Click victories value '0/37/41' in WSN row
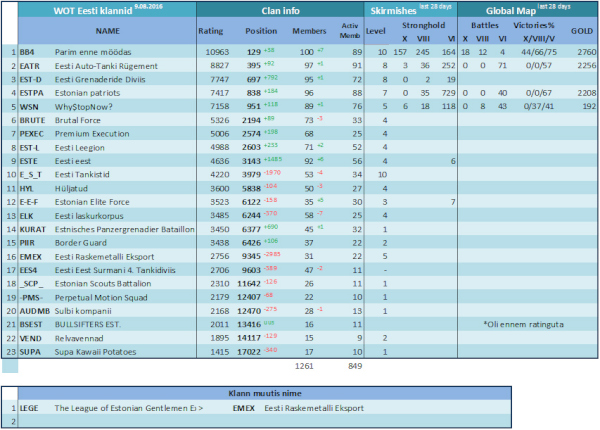 pyautogui.click(x=538, y=106)
